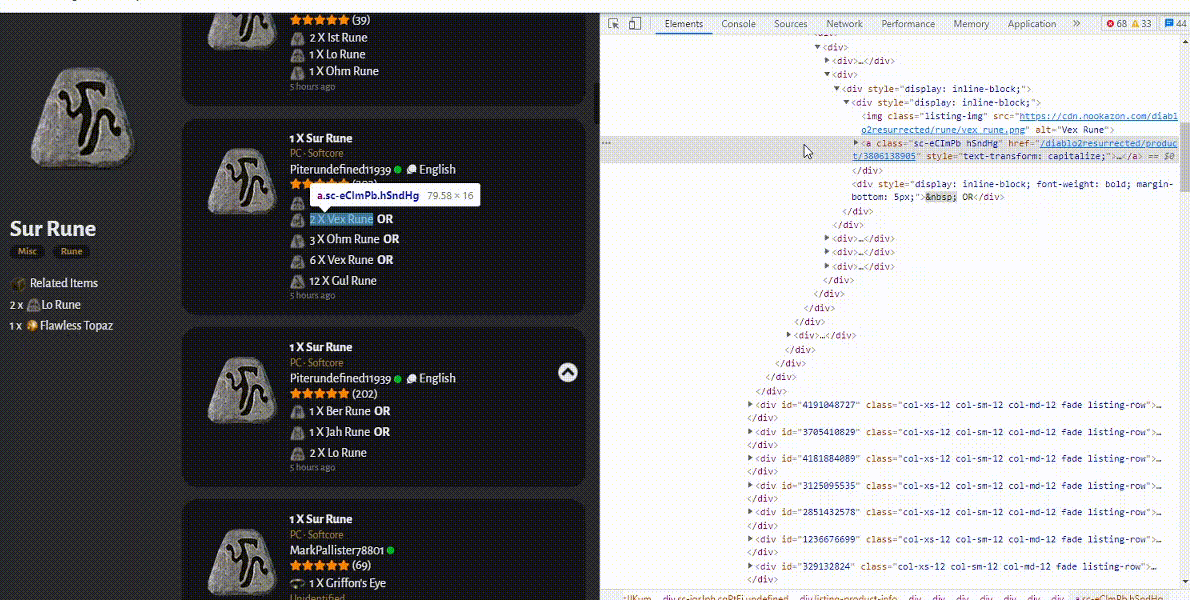This screenshot has height=600, width=1190.
Task: Click the 202 reviews star rating
Action: pyautogui.click(x=334, y=394)
